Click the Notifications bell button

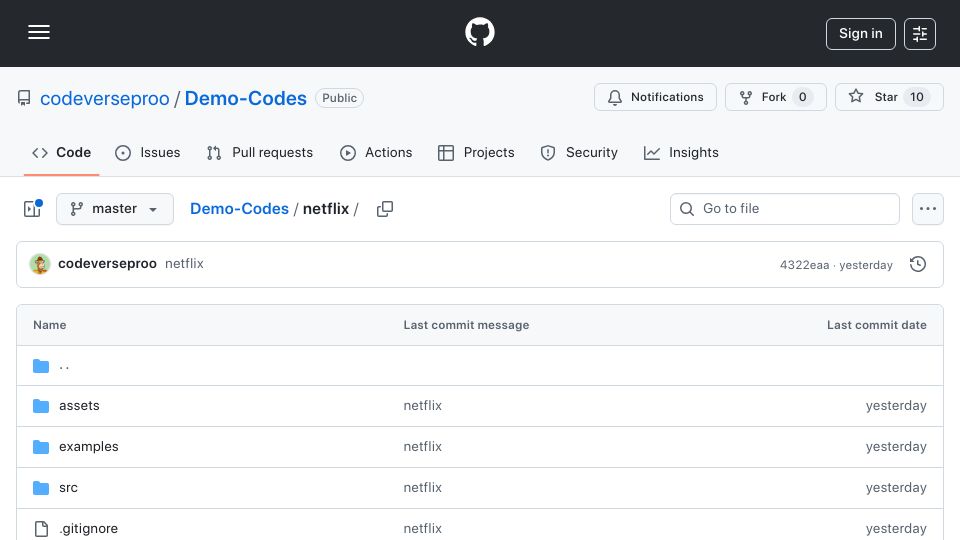click(x=655, y=97)
